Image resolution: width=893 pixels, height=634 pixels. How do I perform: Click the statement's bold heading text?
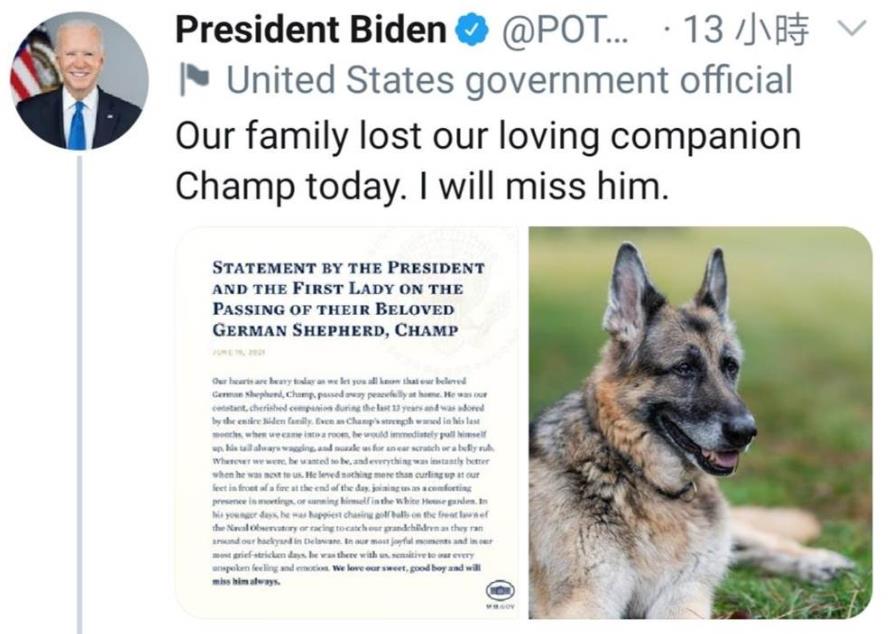click(x=348, y=298)
